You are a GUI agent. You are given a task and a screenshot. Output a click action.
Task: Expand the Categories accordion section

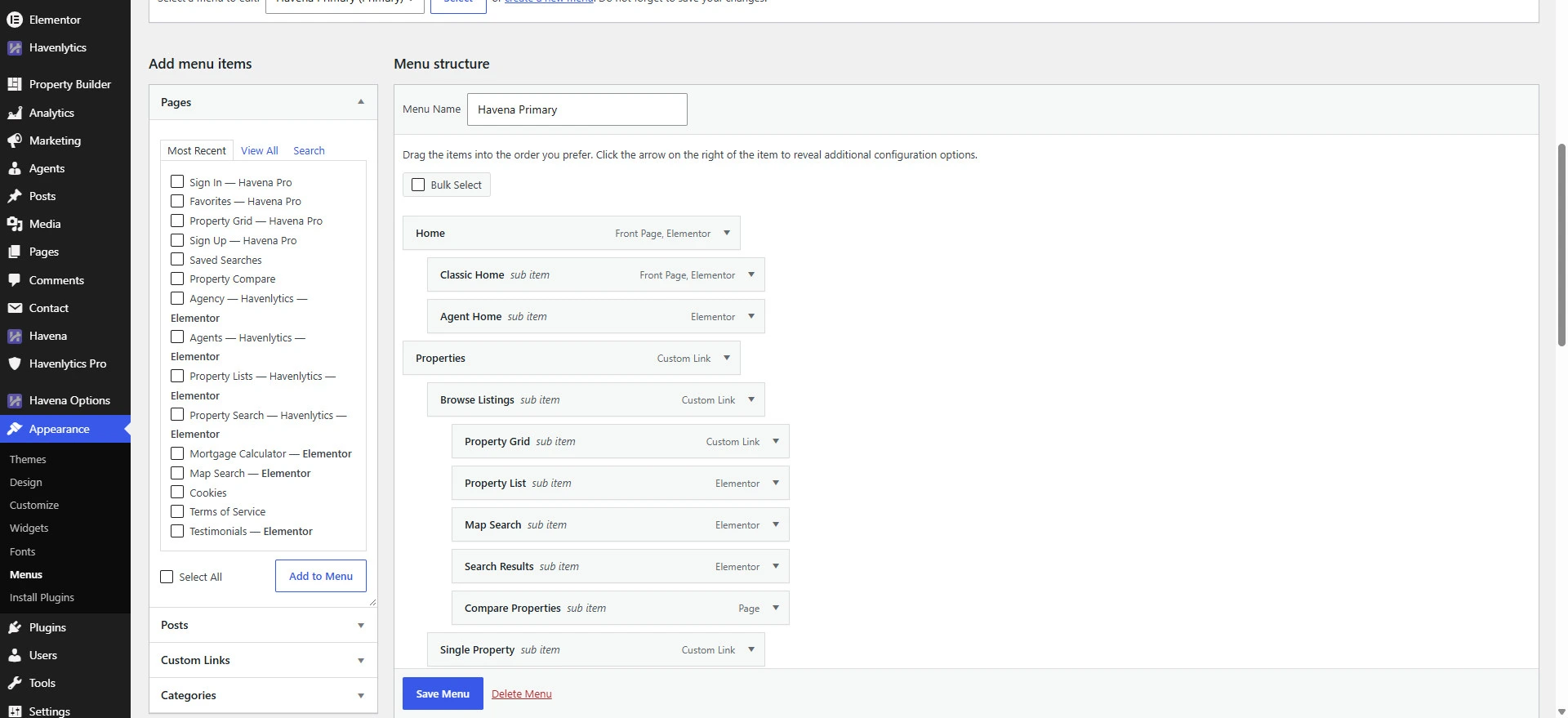point(263,695)
